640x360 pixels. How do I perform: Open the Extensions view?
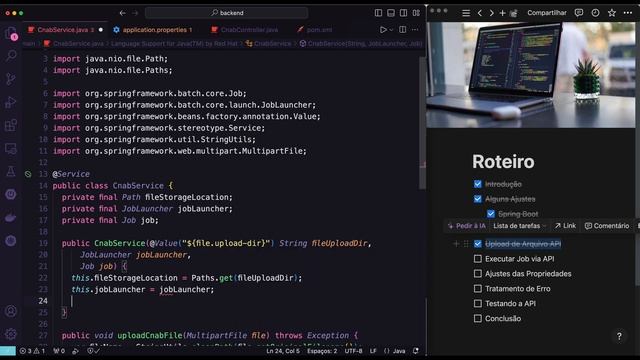pyautogui.click(x=11, y=125)
